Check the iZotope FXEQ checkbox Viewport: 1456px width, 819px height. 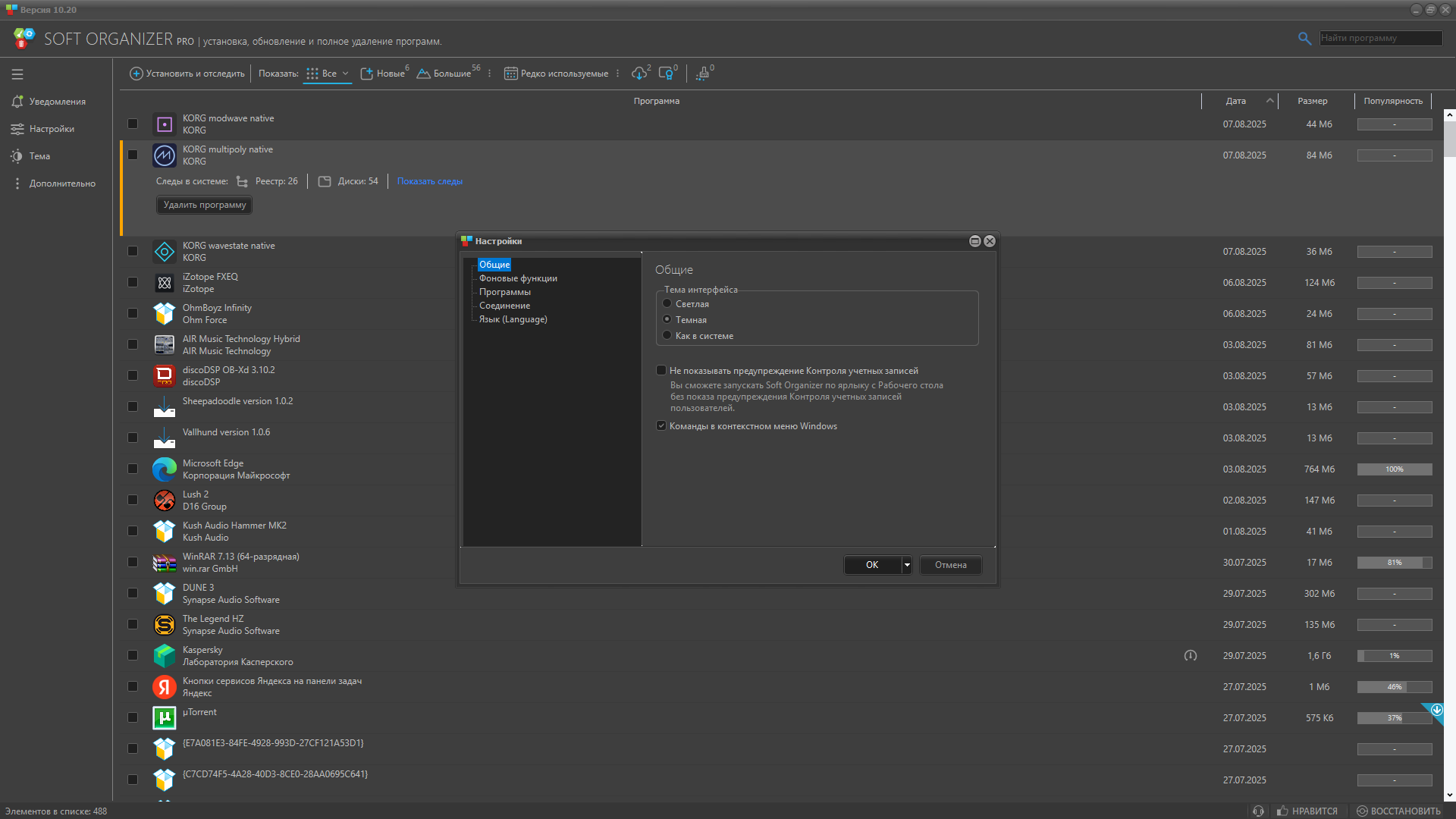[x=133, y=282]
